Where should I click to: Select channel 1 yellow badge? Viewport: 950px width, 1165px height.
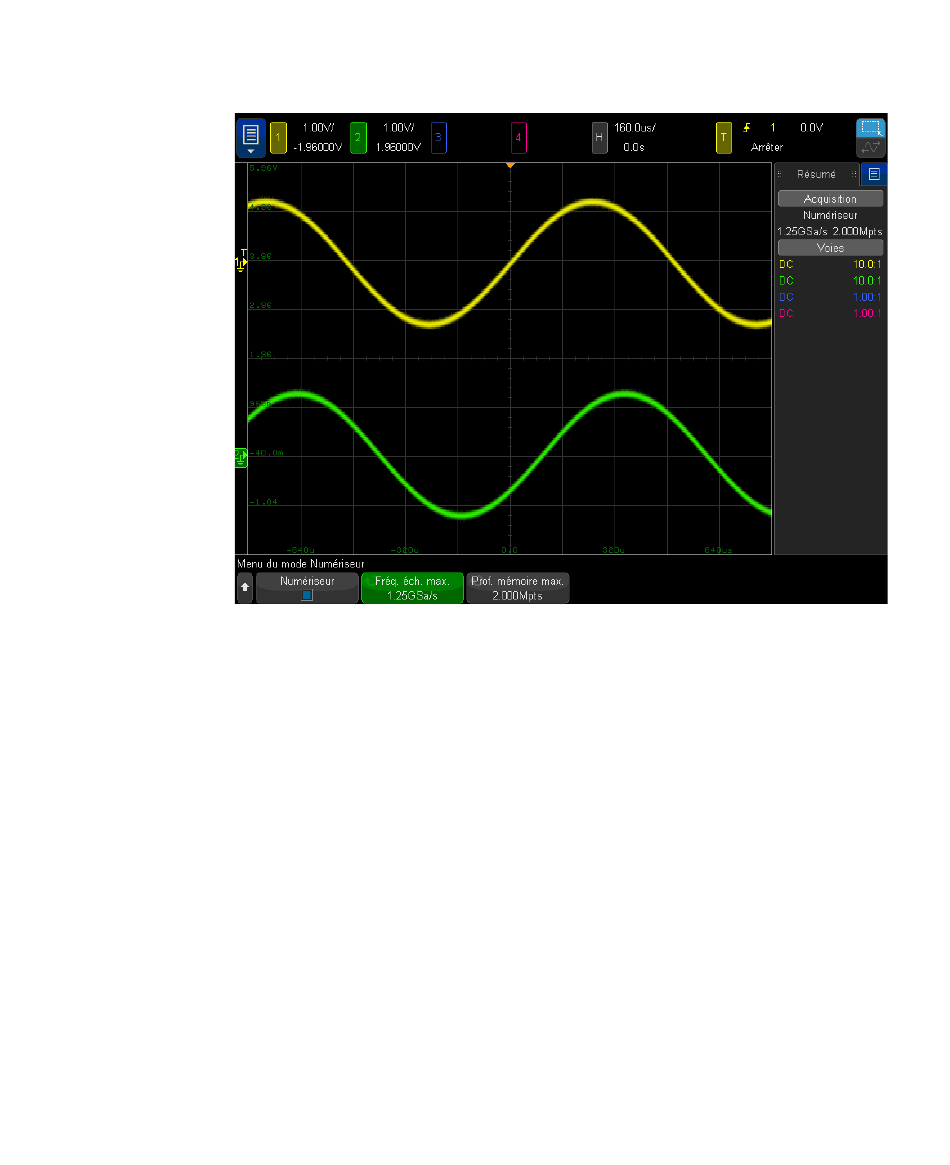click(x=279, y=137)
